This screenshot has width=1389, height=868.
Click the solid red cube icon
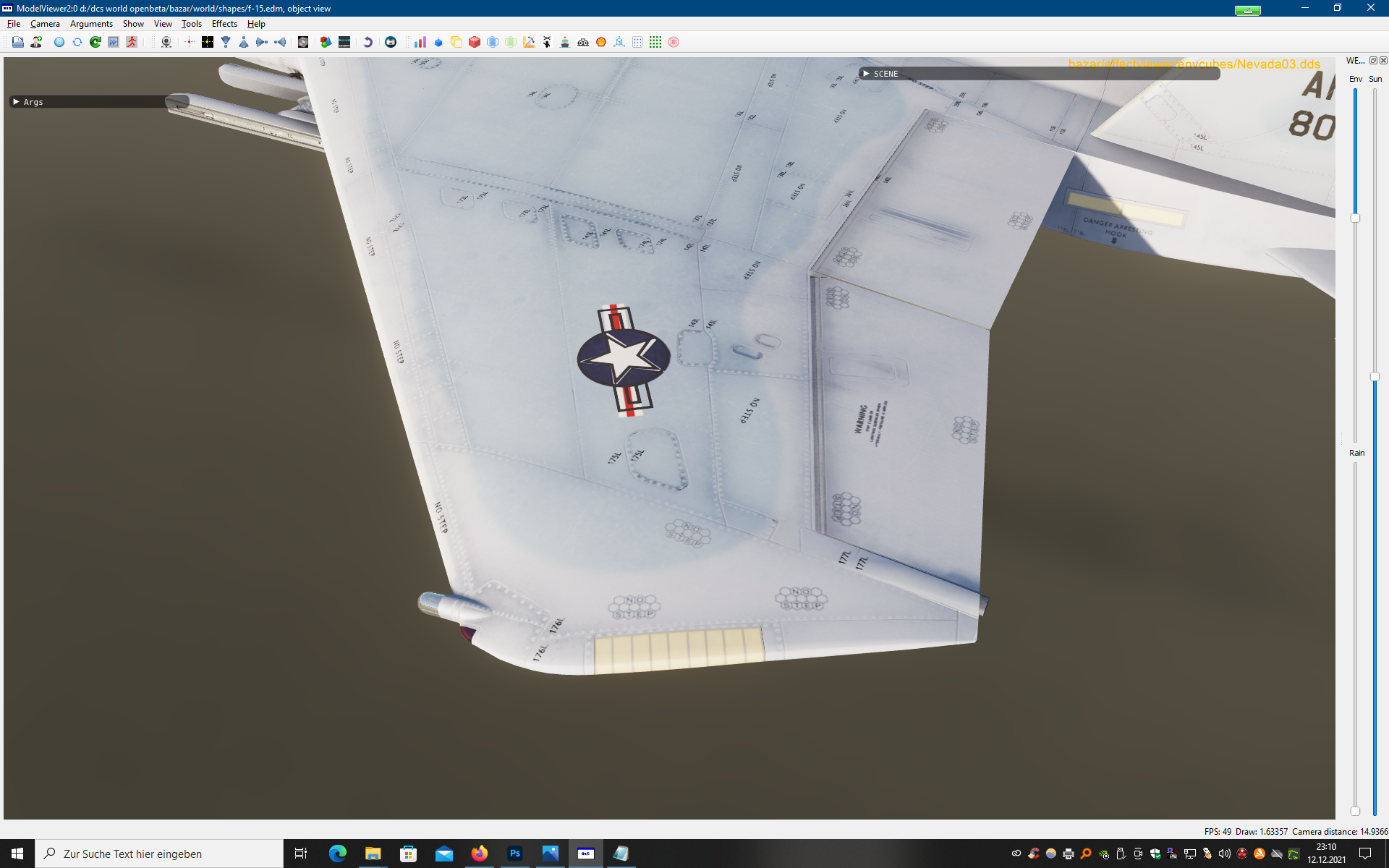pyautogui.click(x=475, y=42)
